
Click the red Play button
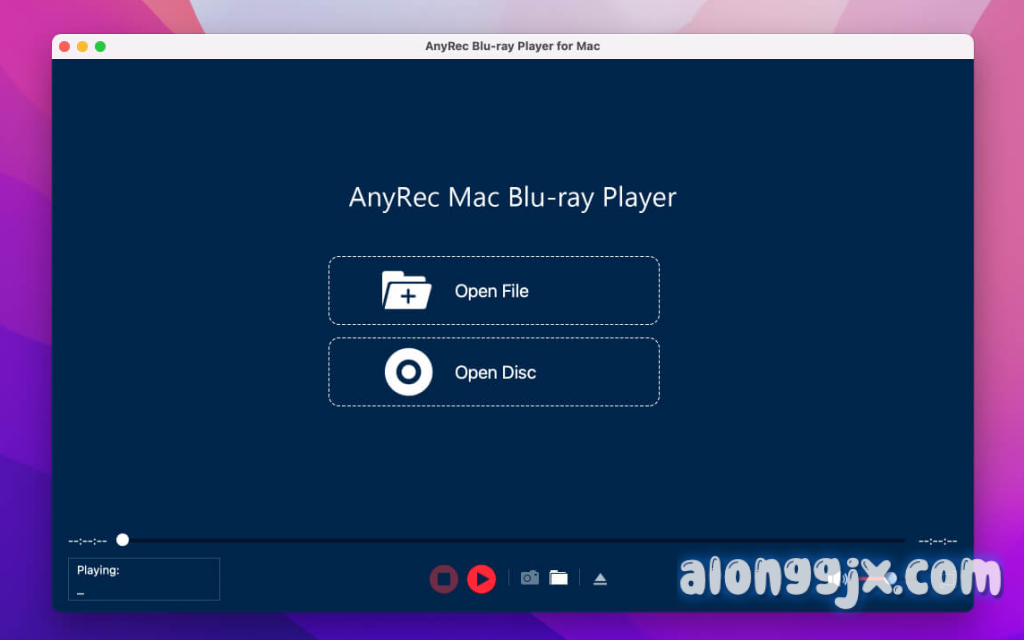point(481,578)
